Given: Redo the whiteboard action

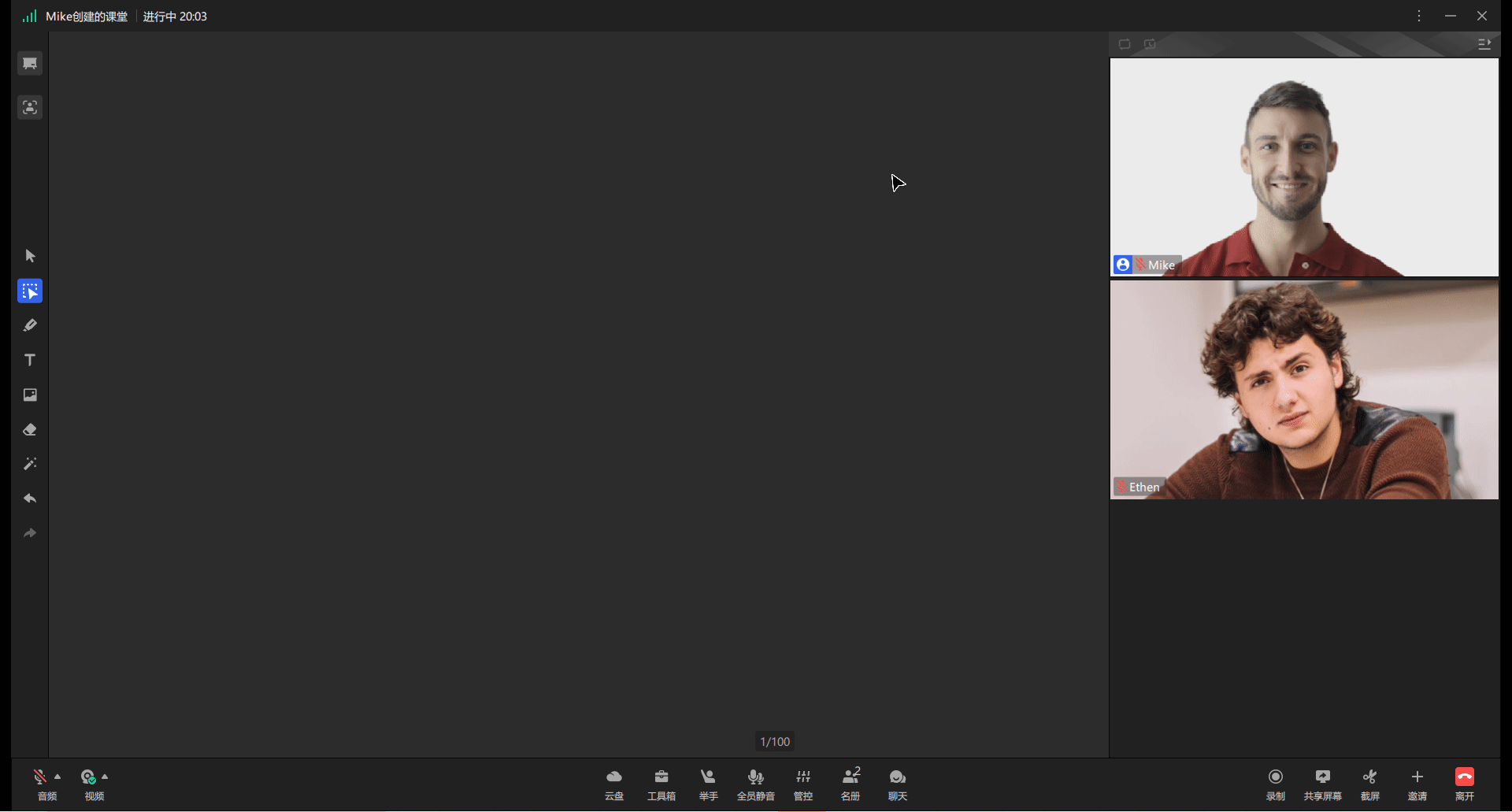Looking at the screenshot, I should (x=30, y=533).
